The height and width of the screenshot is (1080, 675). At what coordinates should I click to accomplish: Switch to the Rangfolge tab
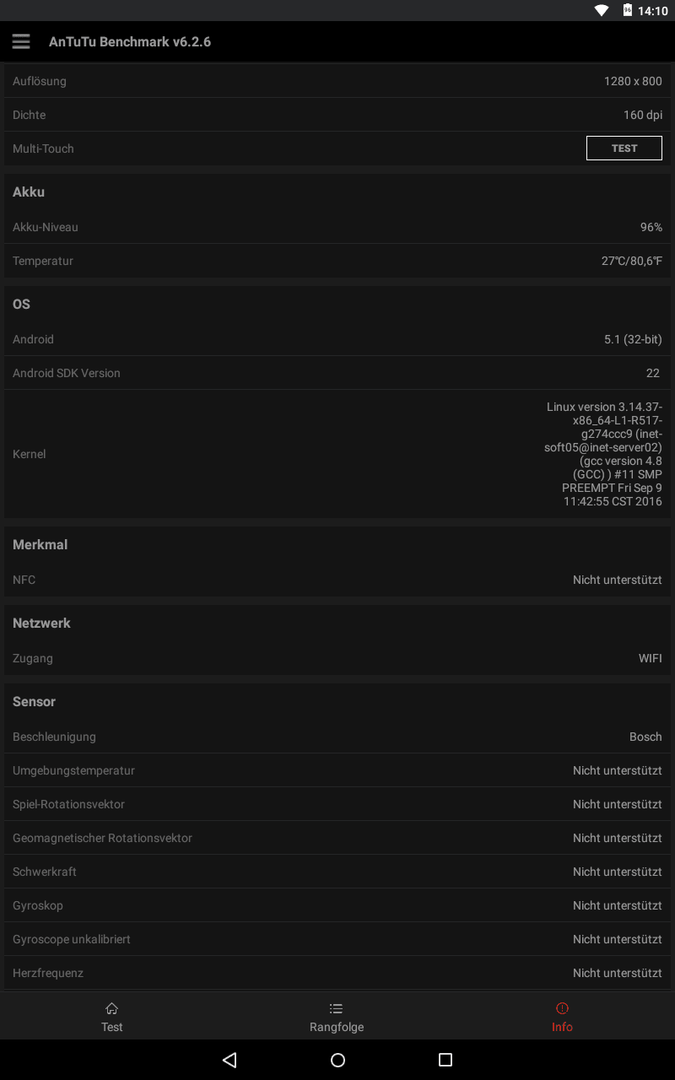[x=337, y=1016]
